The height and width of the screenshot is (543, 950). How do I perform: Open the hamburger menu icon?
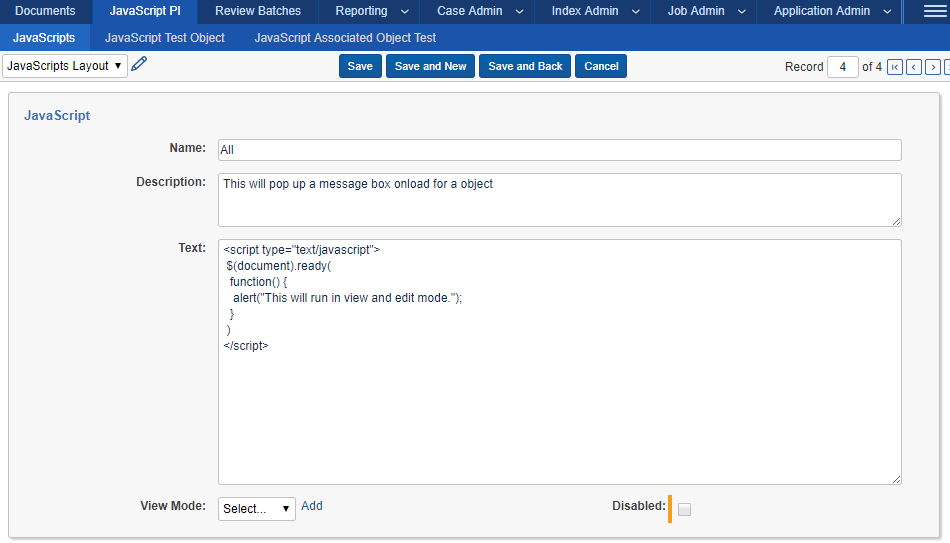[934, 11]
